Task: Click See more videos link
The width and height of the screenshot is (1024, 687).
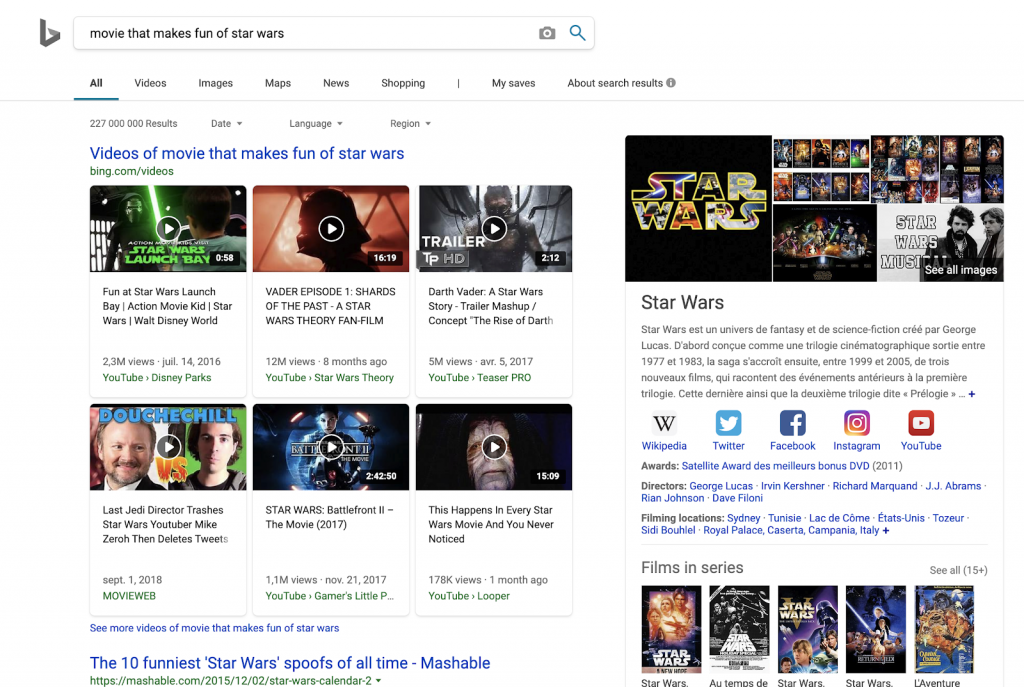Action: pyautogui.click(x=214, y=628)
